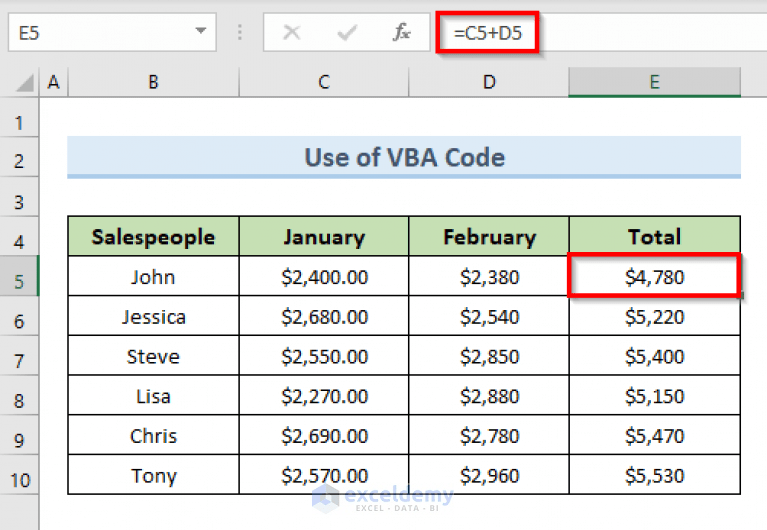This screenshot has width=767, height=530.
Task: Select John's total cell $4,780
Action: (x=654, y=277)
